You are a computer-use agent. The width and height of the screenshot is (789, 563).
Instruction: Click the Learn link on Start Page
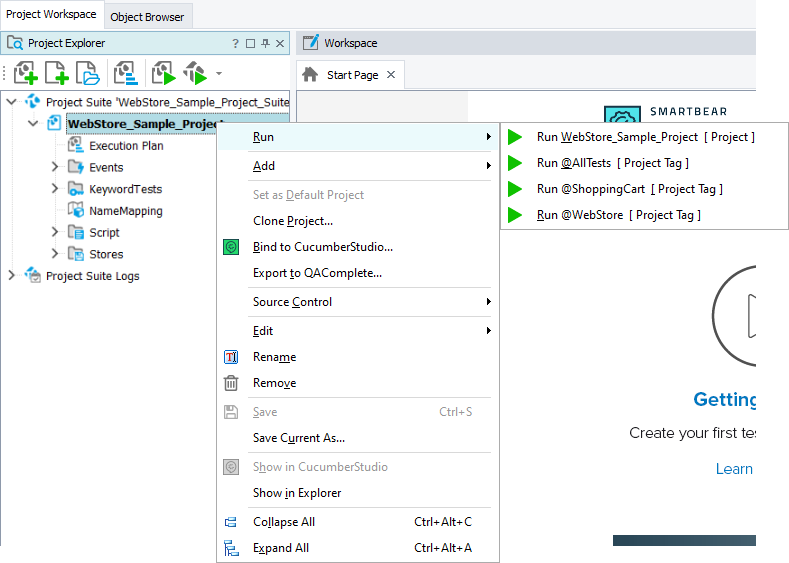pyautogui.click(x=734, y=469)
